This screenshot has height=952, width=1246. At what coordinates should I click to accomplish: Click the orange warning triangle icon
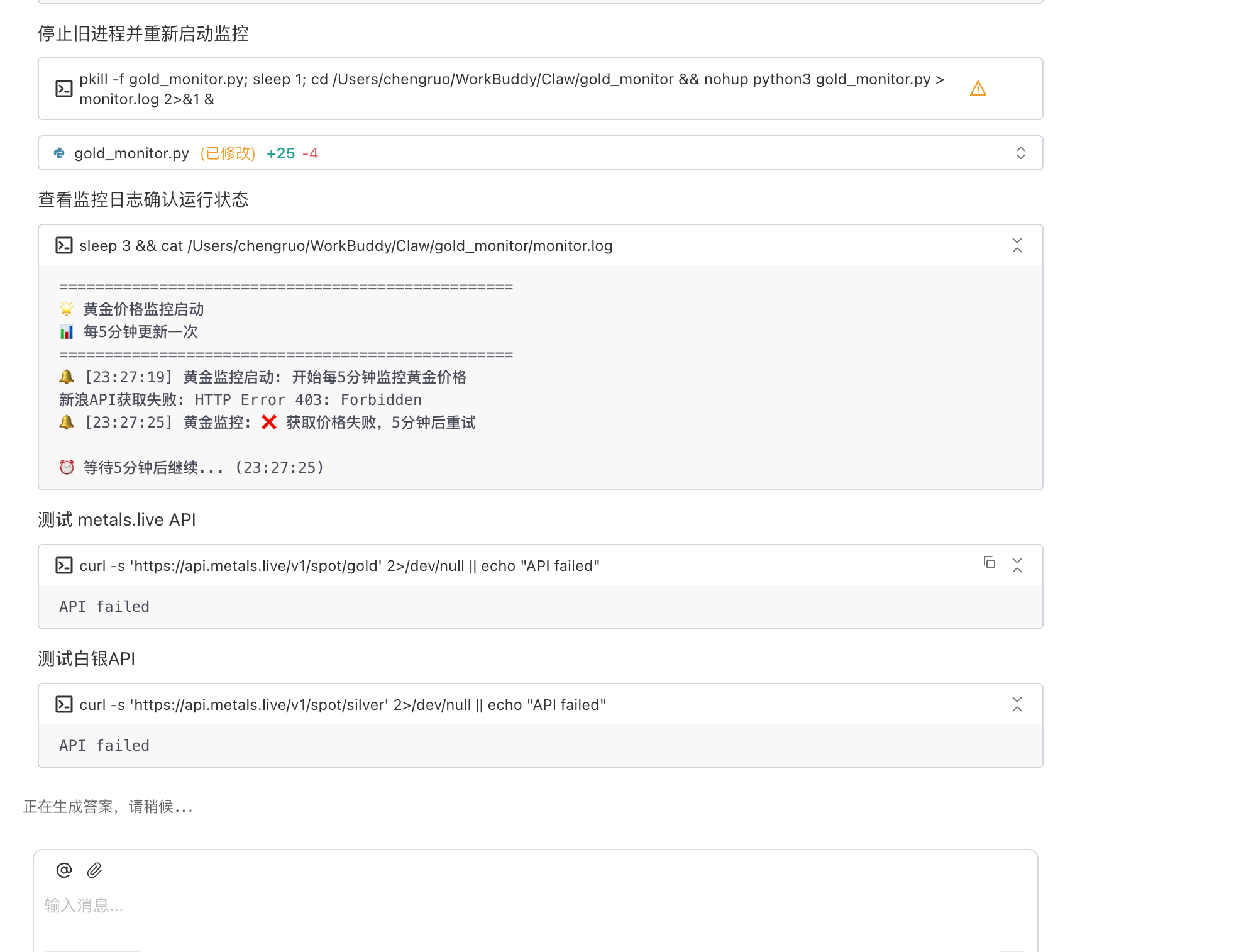pyautogui.click(x=978, y=89)
